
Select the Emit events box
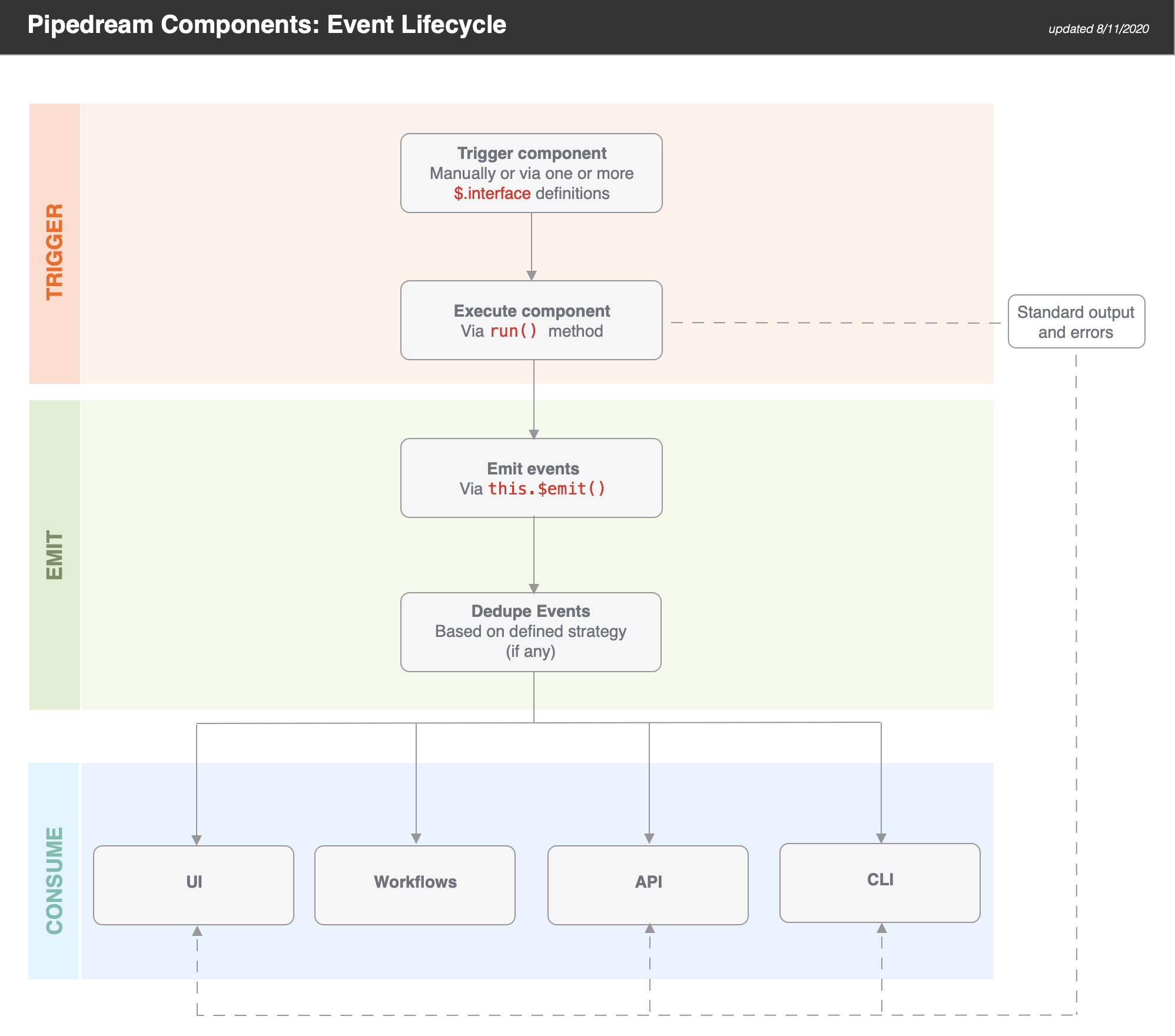(x=531, y=477)
